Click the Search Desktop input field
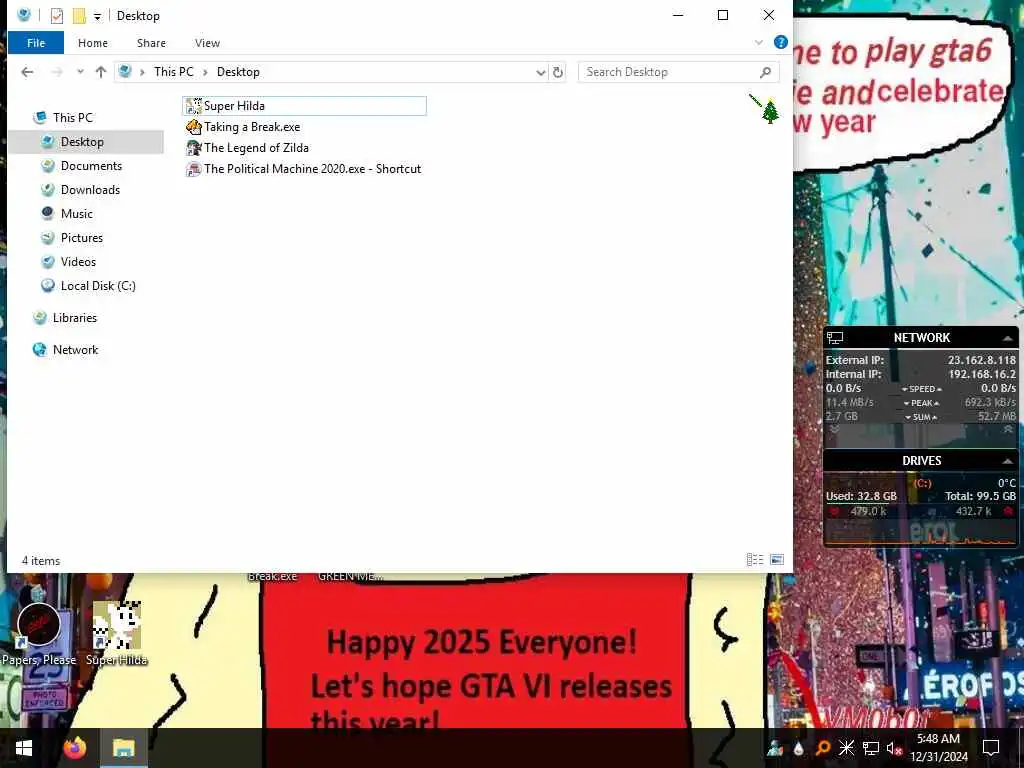The image size is (1024, 768). [x=669, y=72]
